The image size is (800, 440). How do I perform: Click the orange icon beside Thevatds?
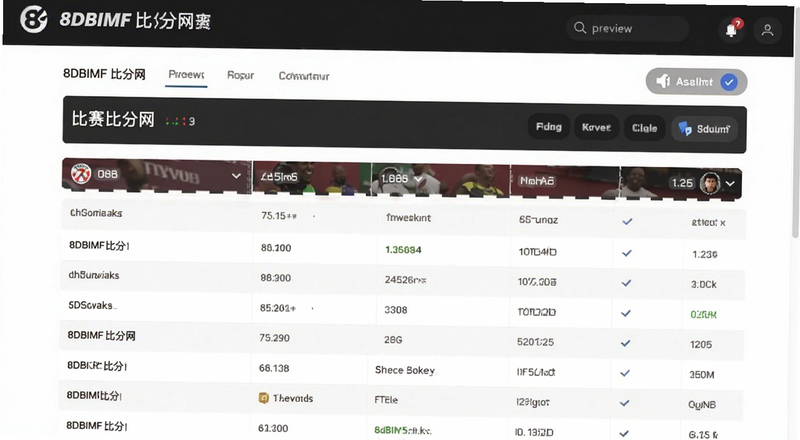tap(263, 398)
